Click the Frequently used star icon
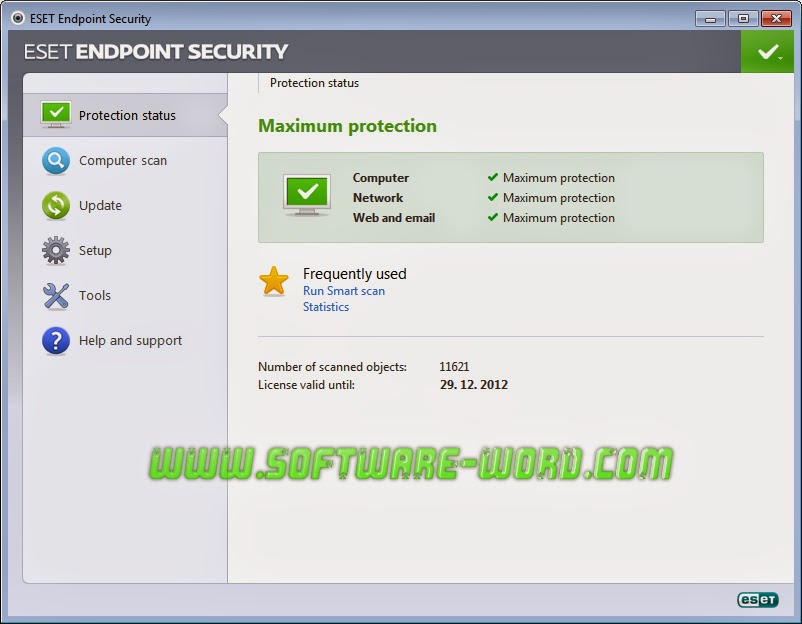Screen dimensions: 802x624 tap(274, 281)
